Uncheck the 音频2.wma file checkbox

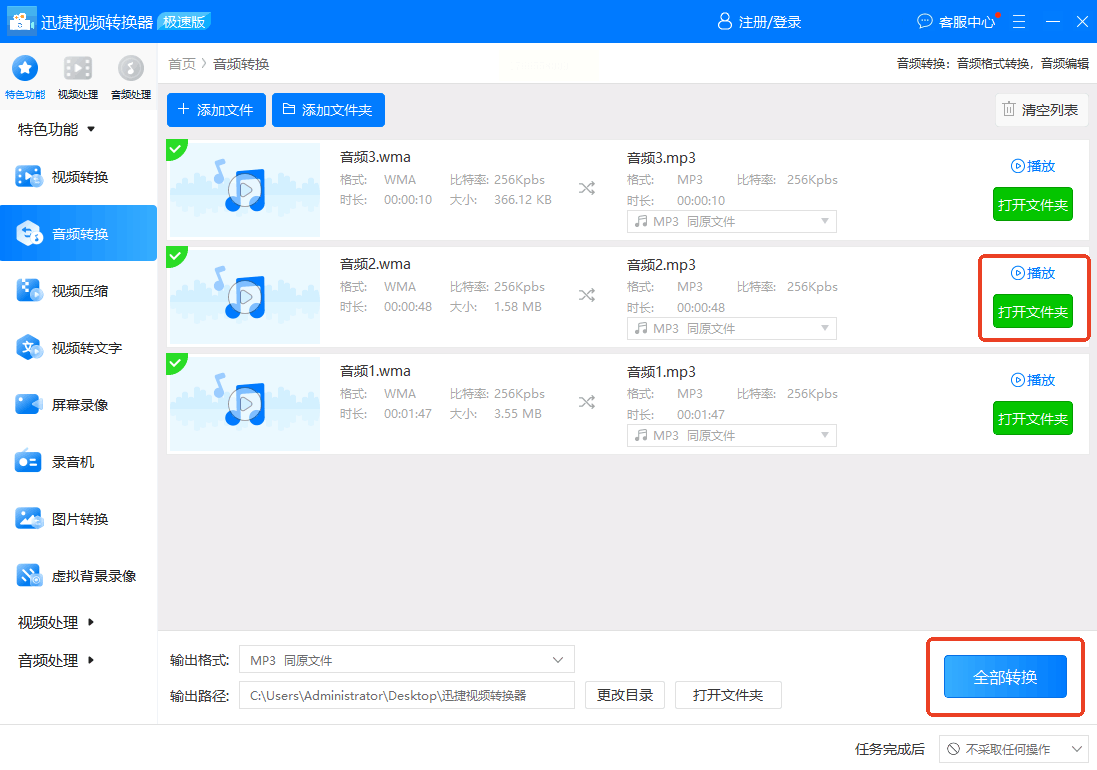175,255
